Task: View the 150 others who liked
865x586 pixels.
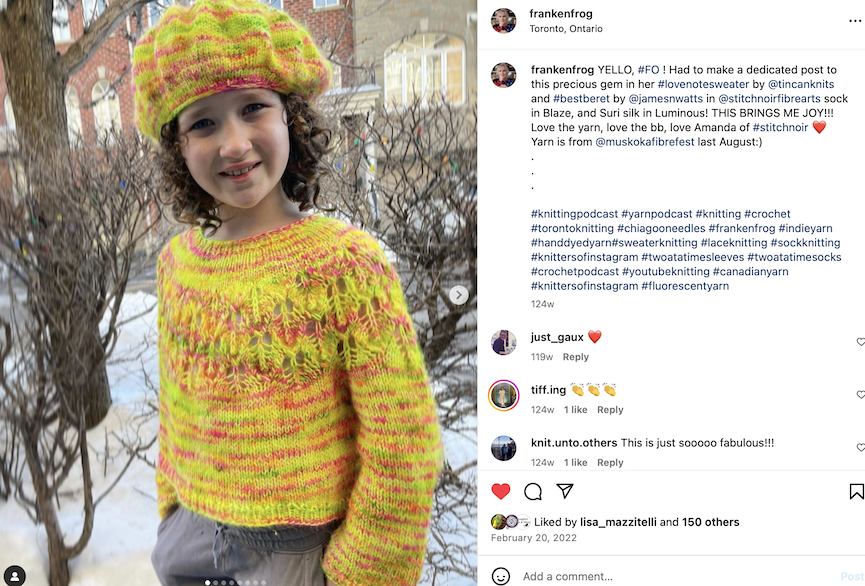Action: pos(711,522)
